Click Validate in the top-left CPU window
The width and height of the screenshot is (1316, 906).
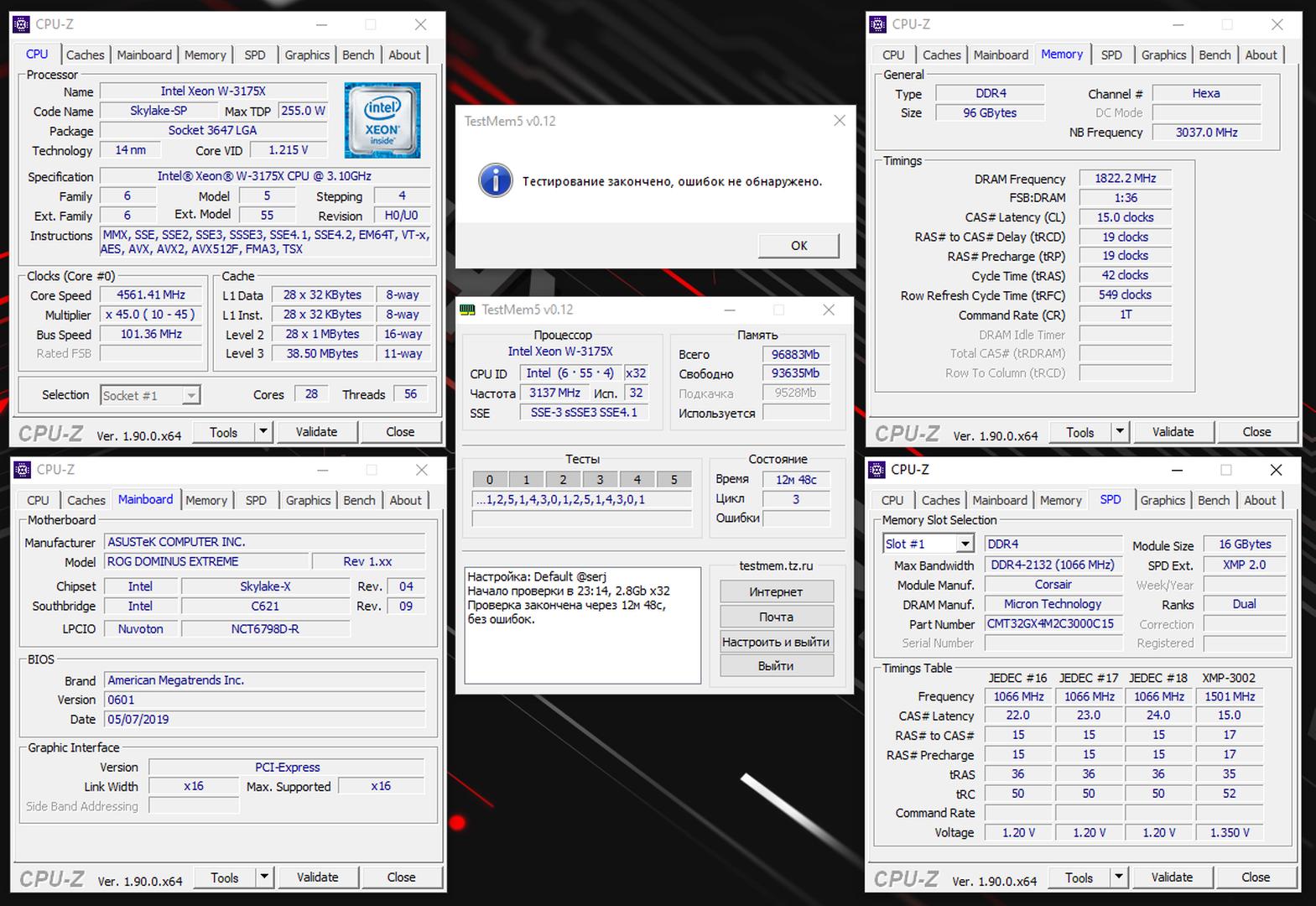(x=316, y=432)
